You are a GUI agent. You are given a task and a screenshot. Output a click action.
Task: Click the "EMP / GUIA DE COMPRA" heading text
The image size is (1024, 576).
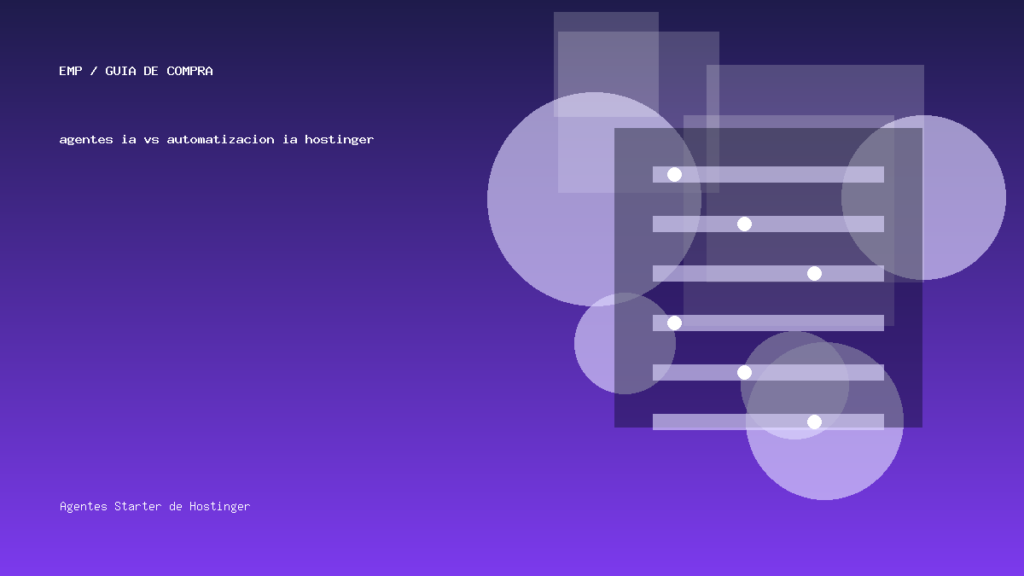point(136,71)
